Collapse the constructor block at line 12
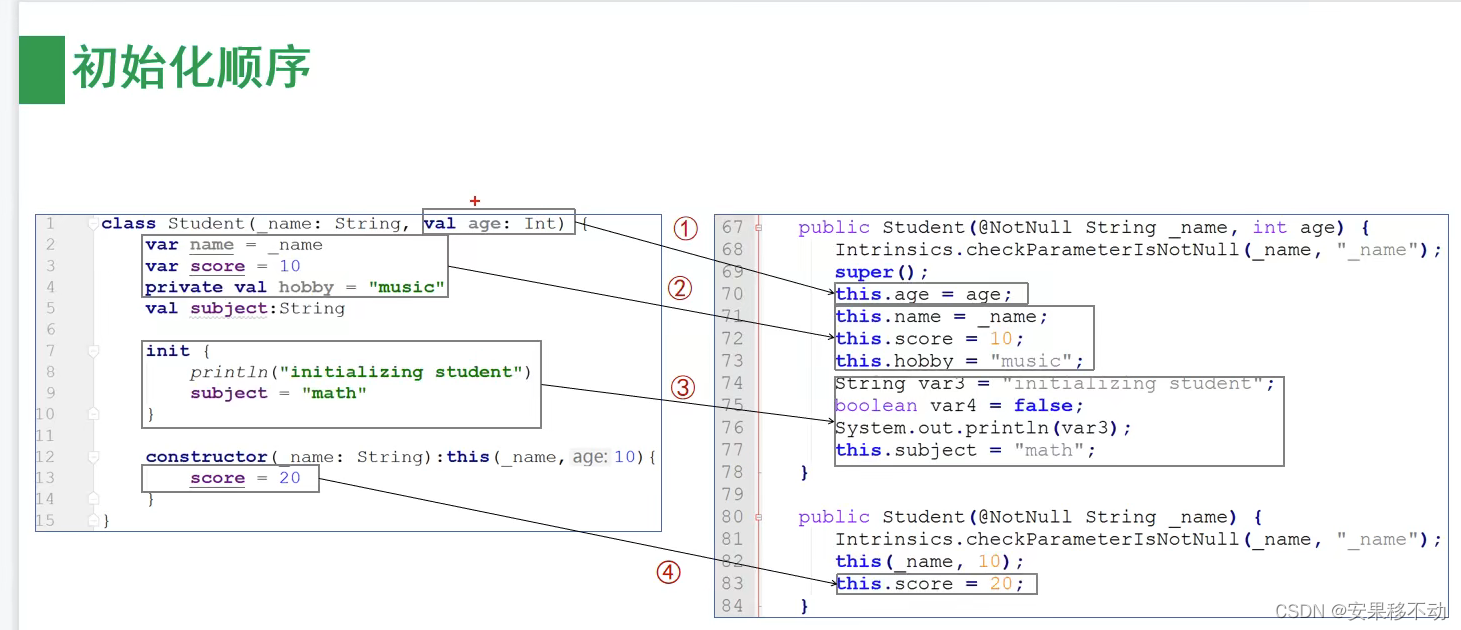This screenshot has height=630, width=1461. 92,456
